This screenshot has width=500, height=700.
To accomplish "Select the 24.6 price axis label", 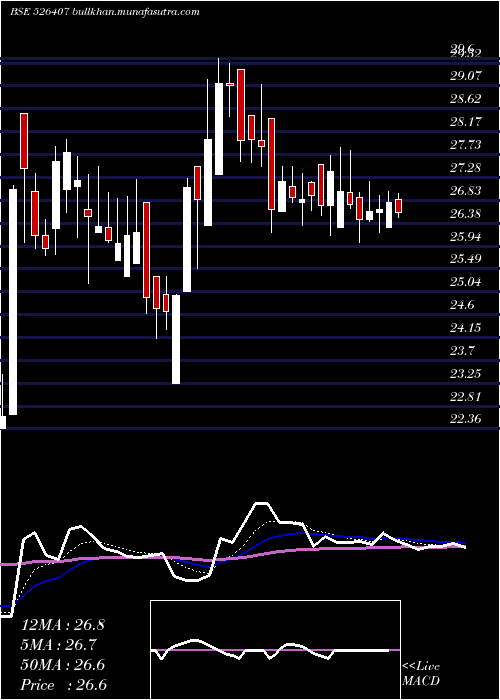I will click(x=462, y=305).
